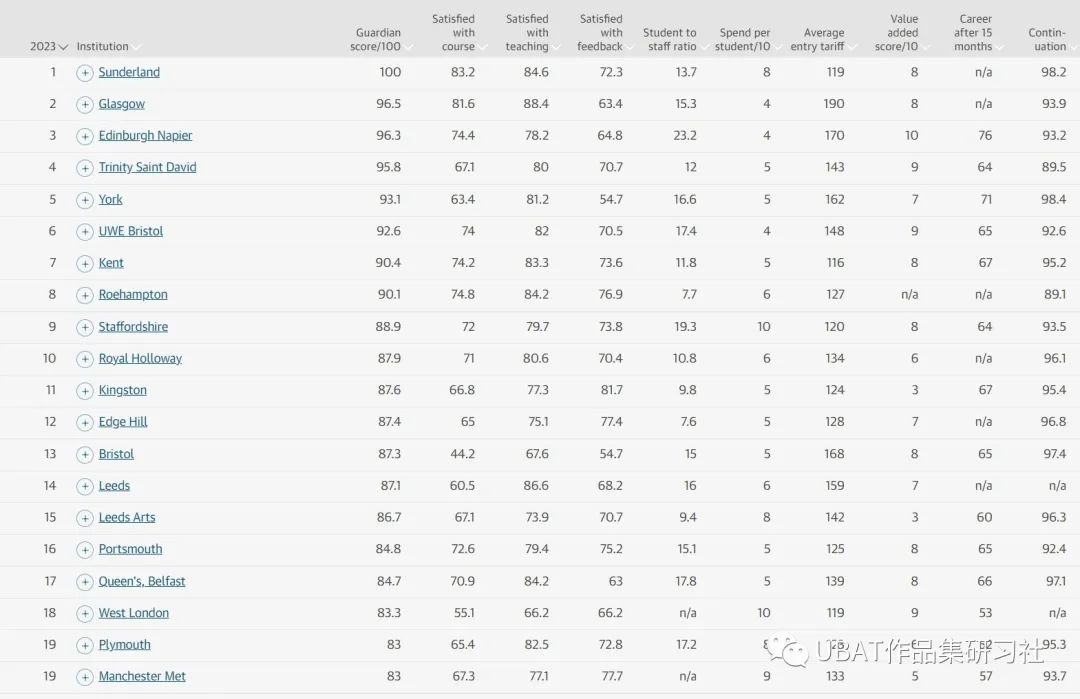Sort by Satisfied with feedback column
The image size is (1080, 699).
click(x=604, y=32)
